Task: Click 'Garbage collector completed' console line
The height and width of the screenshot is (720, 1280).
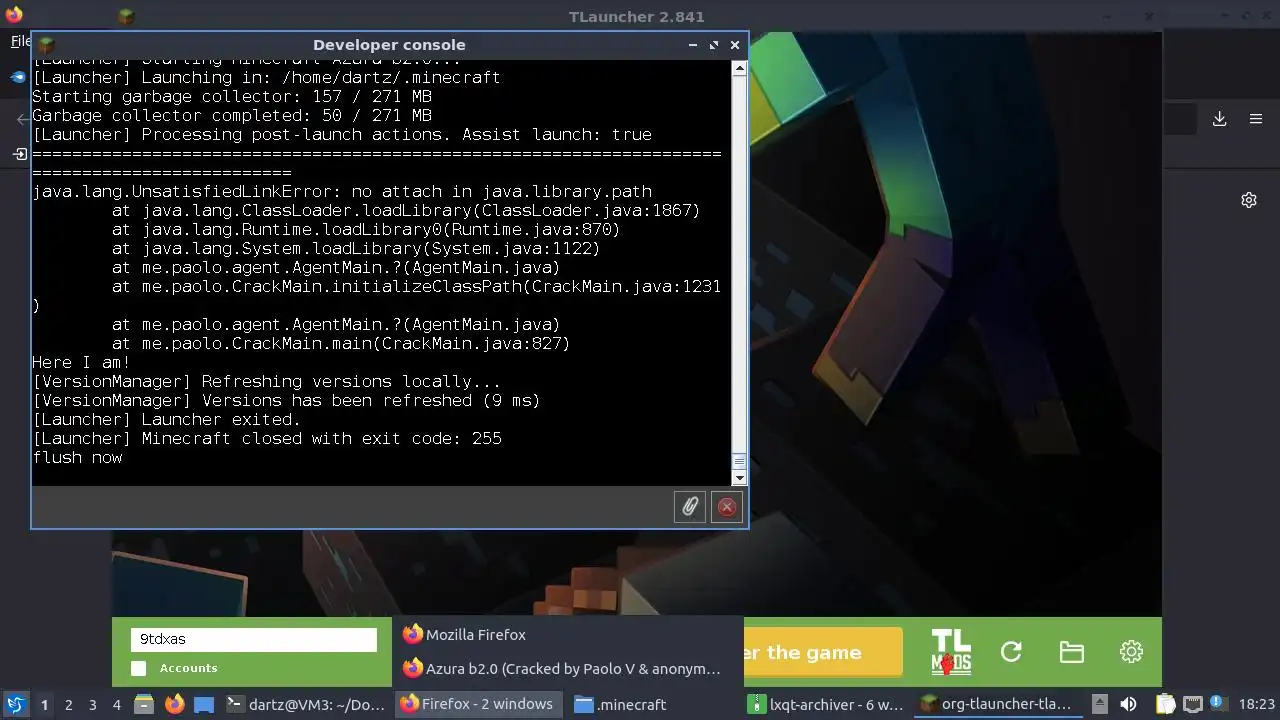Action: coord(232,115)
